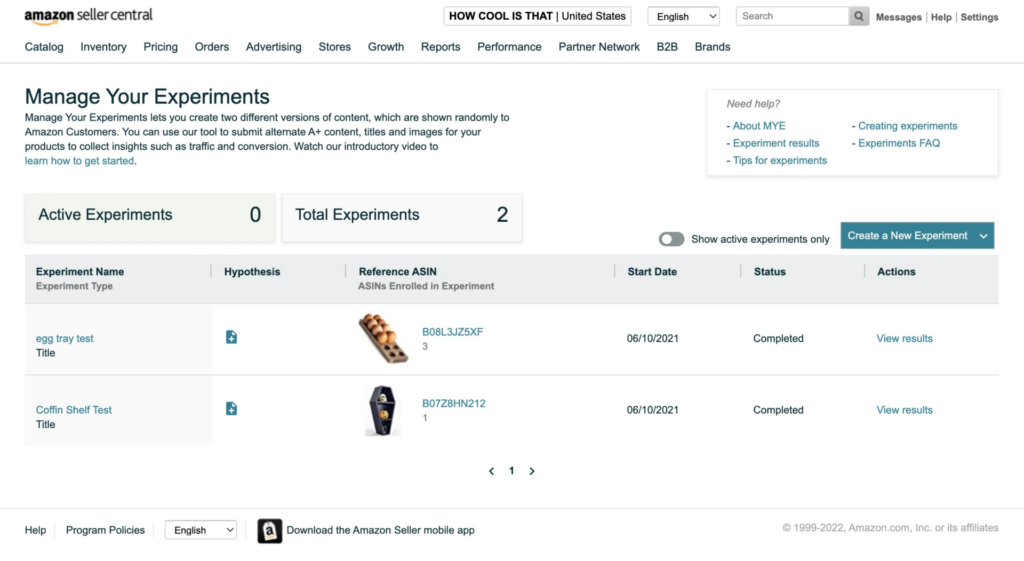This screenshot has height=561, width=1024.
Task: Open the egg tray product thumbnail
Action: click(x=384, y=339)
